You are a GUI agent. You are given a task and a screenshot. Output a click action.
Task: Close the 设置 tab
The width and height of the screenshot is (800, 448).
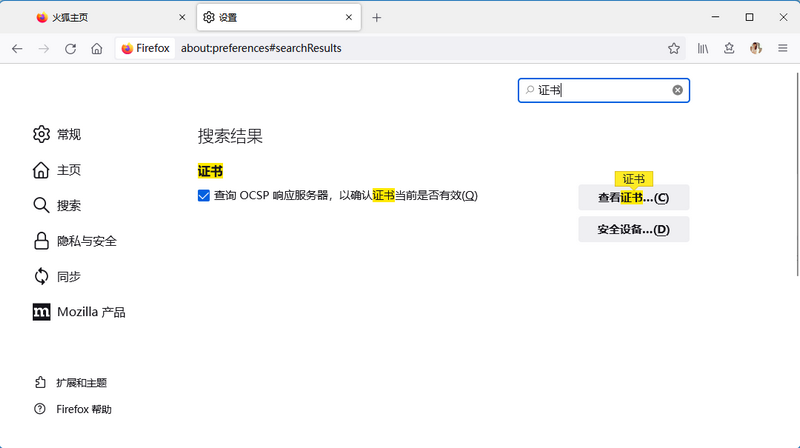click(x=348, y=17)
